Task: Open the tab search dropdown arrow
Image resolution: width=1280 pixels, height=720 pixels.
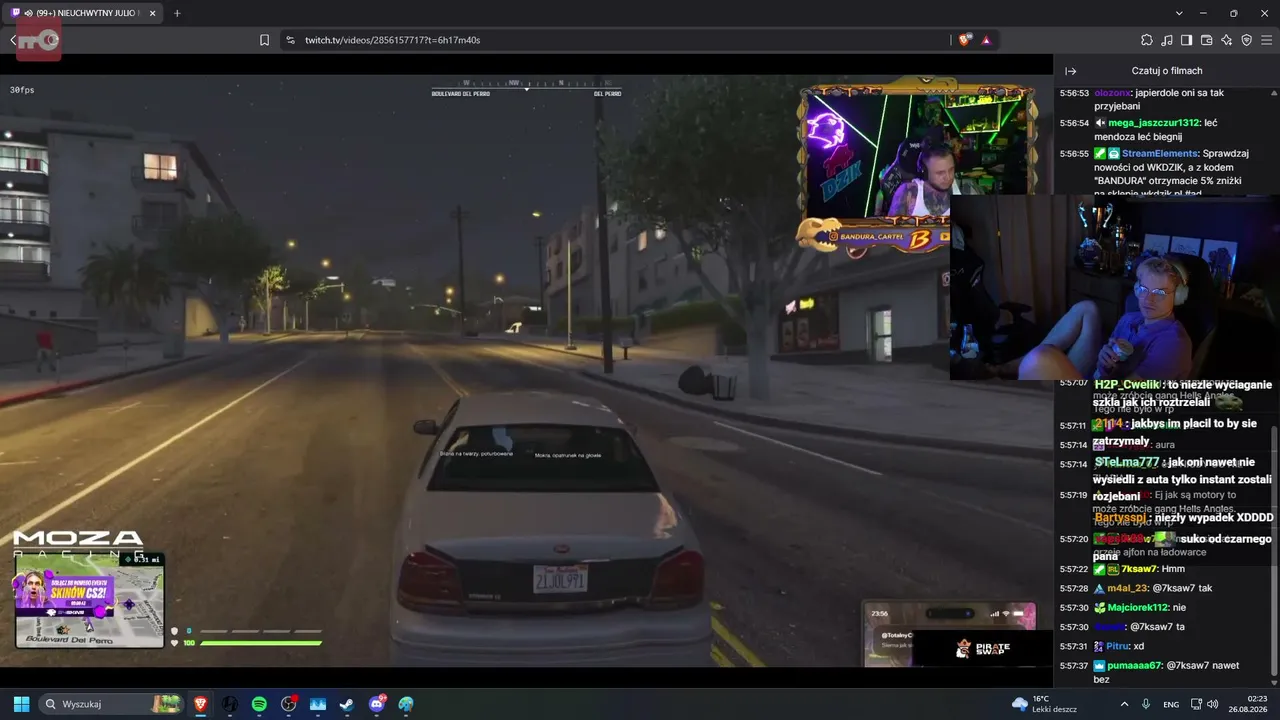Action: tap(1179, 13)
